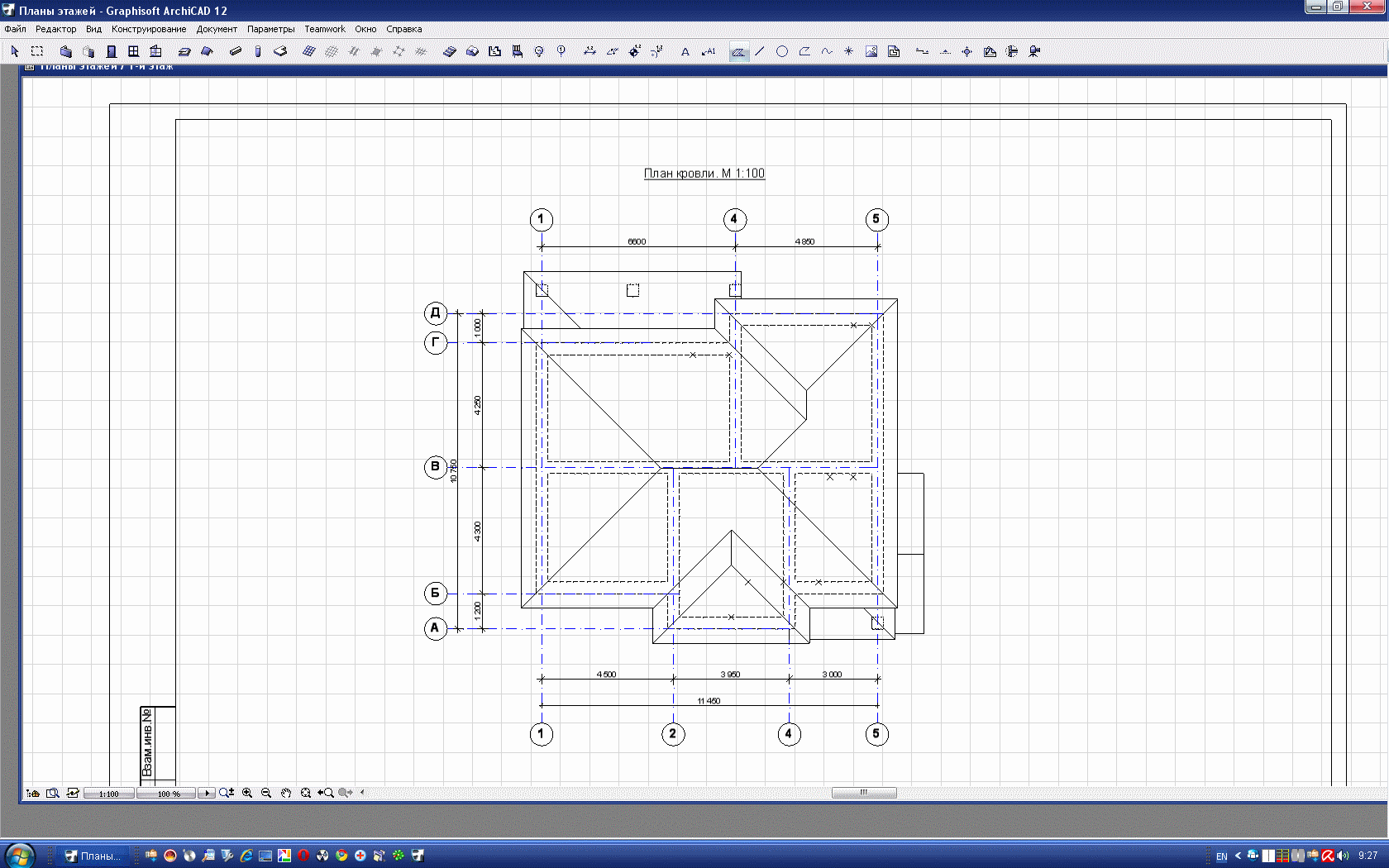The image size is (1389, 868).
Task: Open the Конструирование menu
Action: [x=149, y=29]
